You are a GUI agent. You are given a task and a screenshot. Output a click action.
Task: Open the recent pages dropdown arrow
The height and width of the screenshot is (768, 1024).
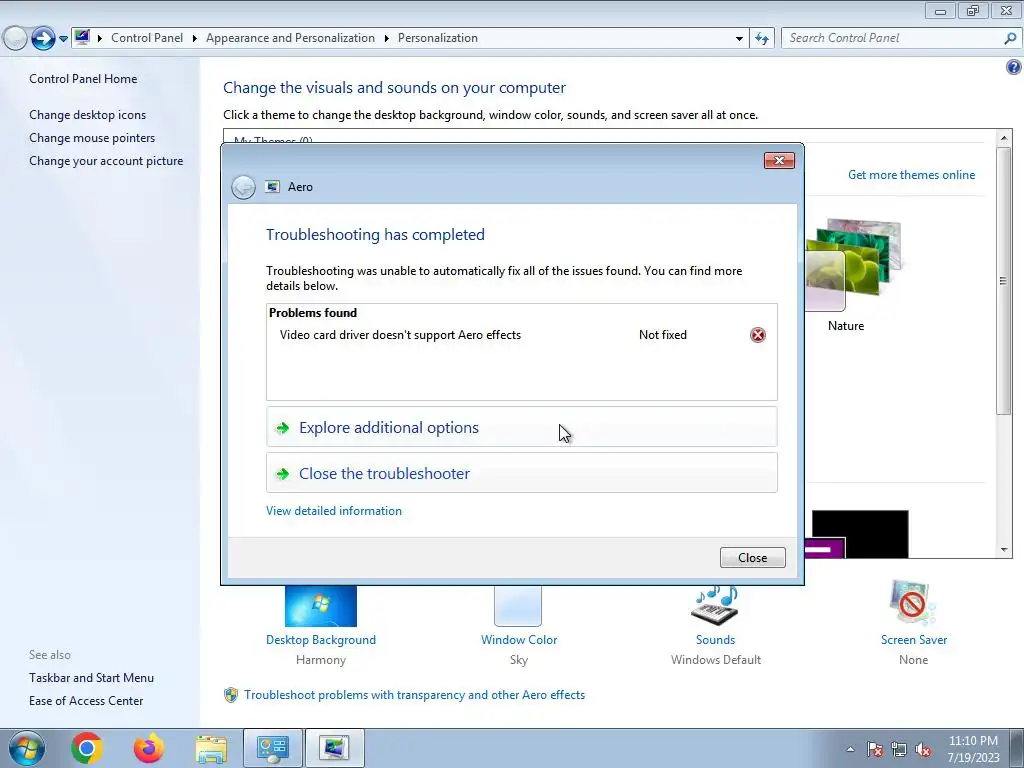[x=63, y=39]
